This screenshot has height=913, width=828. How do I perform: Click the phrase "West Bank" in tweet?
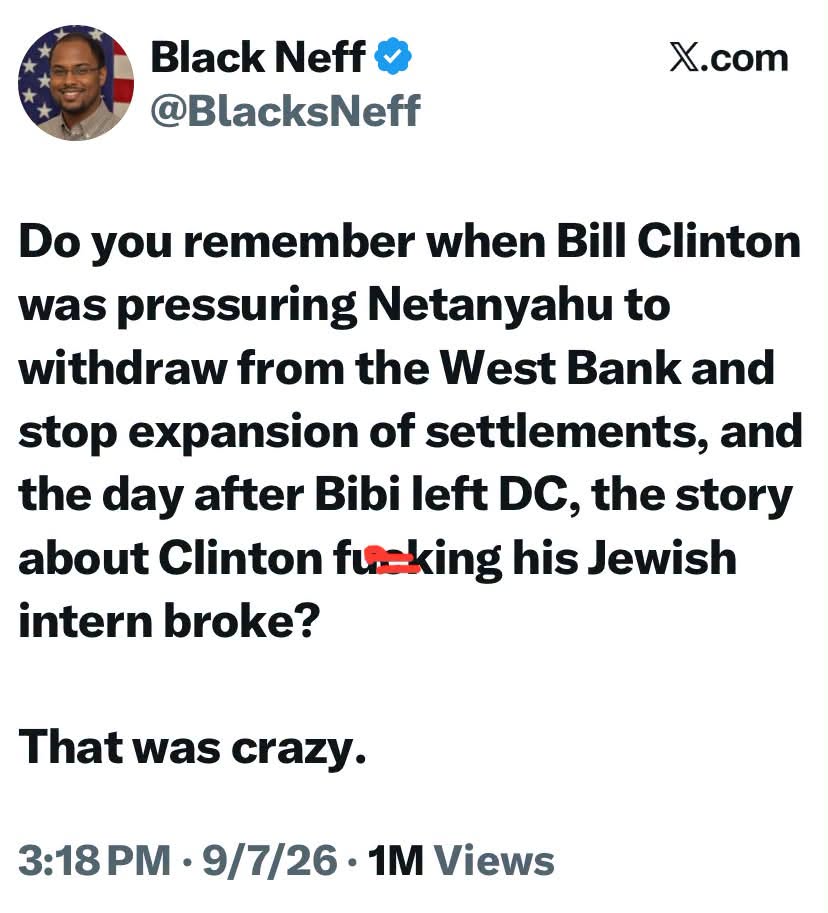click(x=560, y=368)
